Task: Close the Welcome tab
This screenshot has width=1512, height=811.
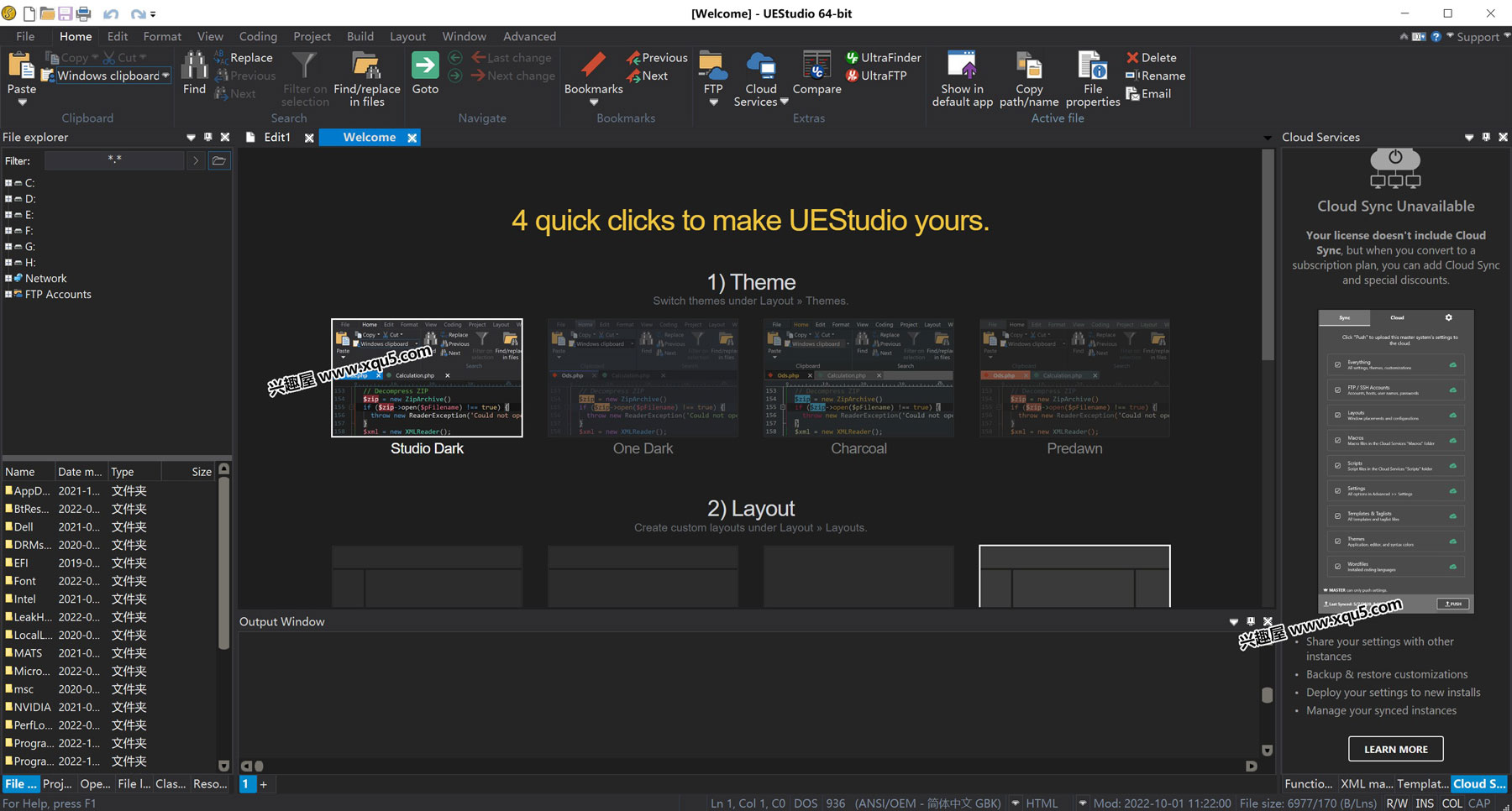Action: click(x=412, y=138)
